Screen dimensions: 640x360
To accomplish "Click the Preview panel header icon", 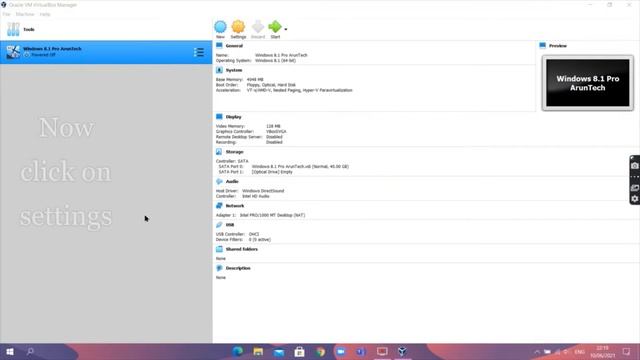I will tap(542, 46).
